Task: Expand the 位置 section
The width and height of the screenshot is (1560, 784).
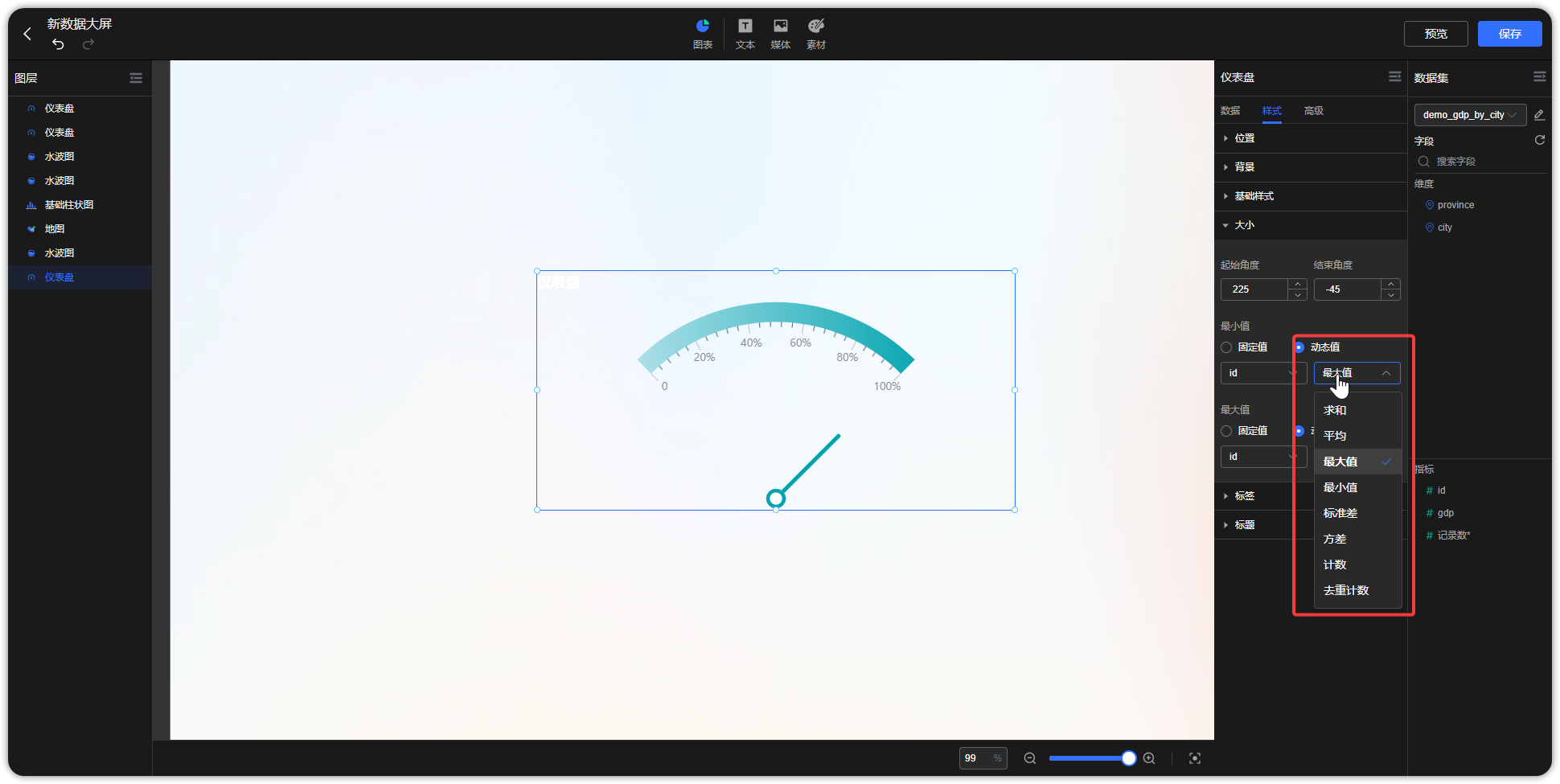Action: point(1311,138)
